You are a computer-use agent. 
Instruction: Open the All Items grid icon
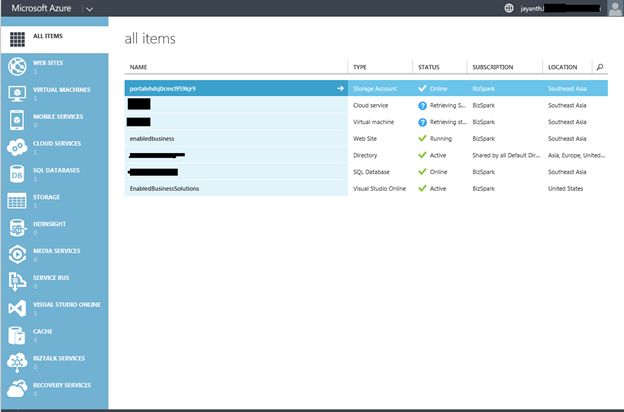pyautogui.click(x=17, y=39)
